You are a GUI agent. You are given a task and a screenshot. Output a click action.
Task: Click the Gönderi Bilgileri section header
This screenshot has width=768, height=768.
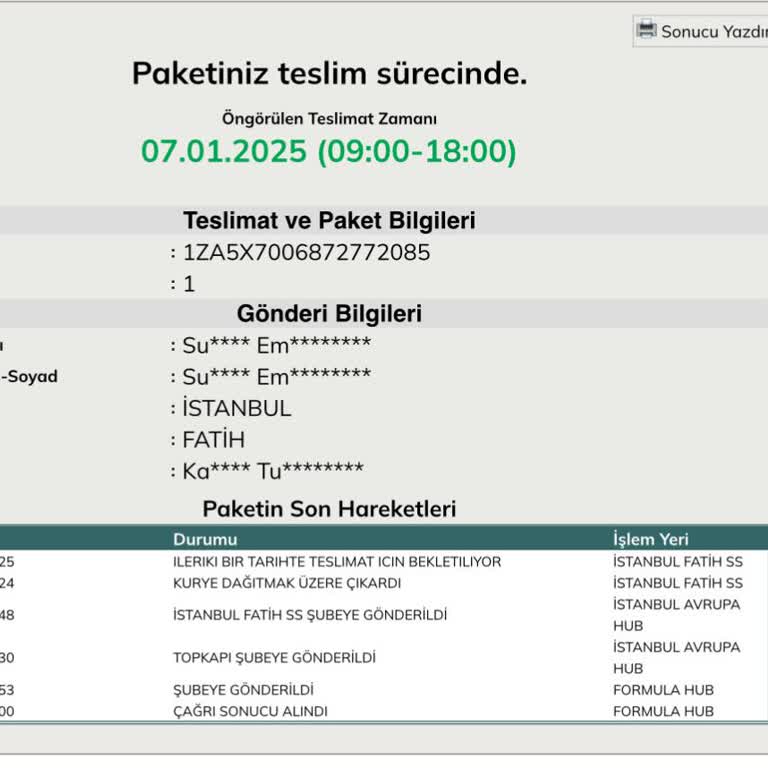click(x=329, y=313)
